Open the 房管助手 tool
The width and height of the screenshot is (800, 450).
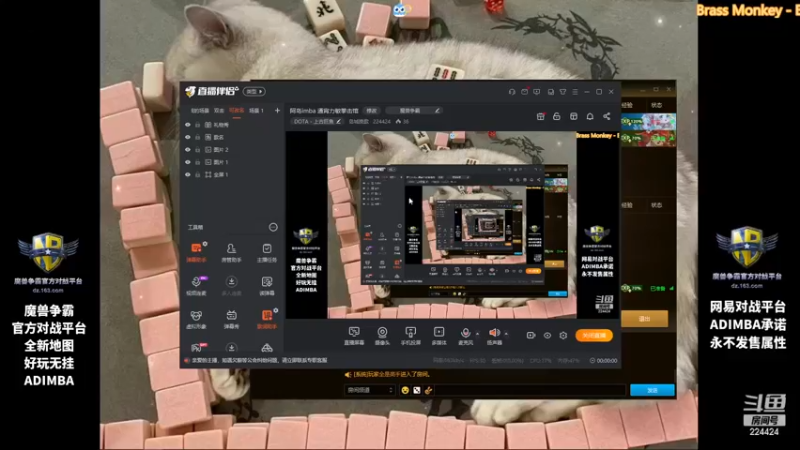tap(231, 253)
